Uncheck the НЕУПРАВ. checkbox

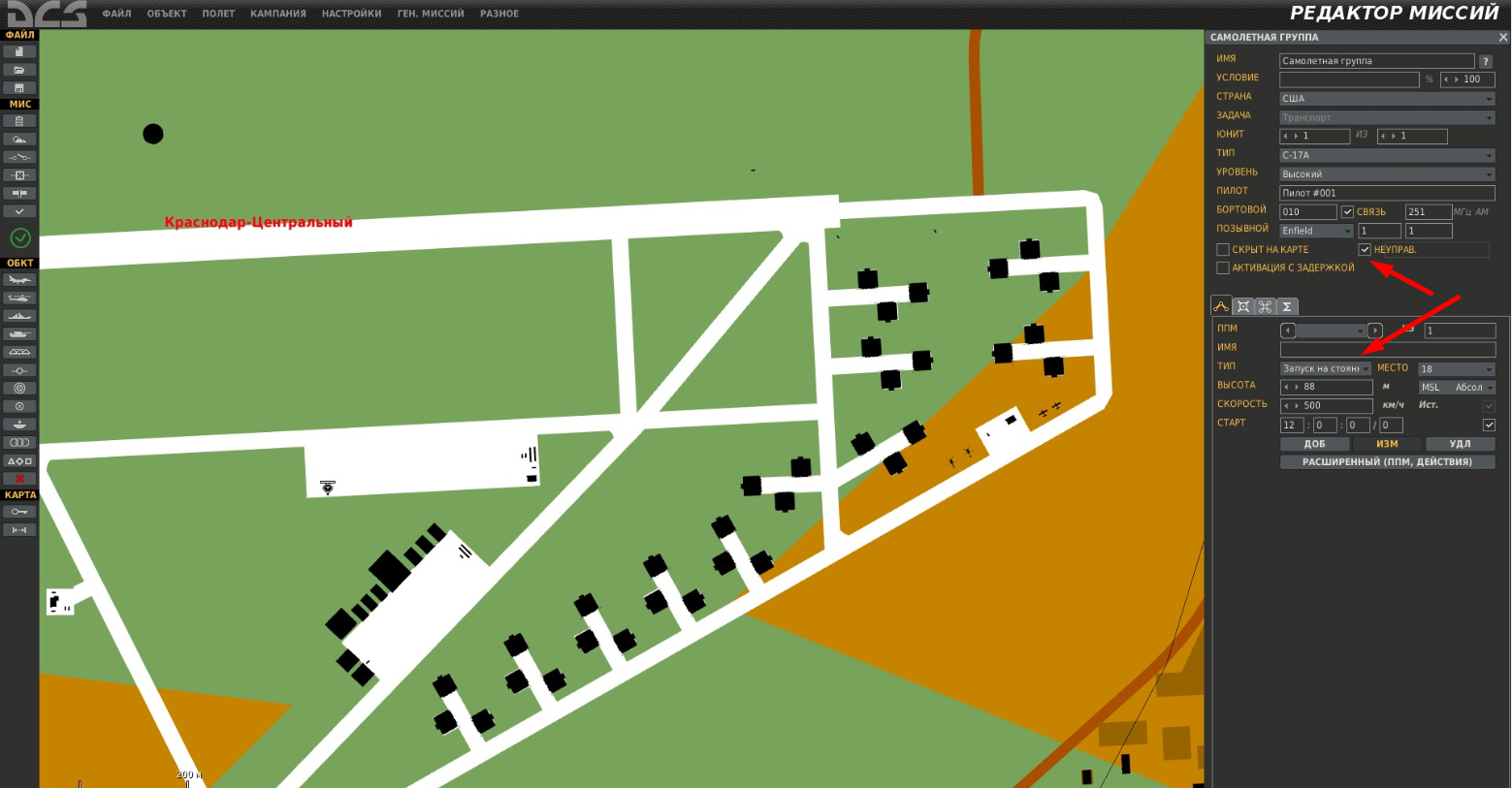point(1365,250)
